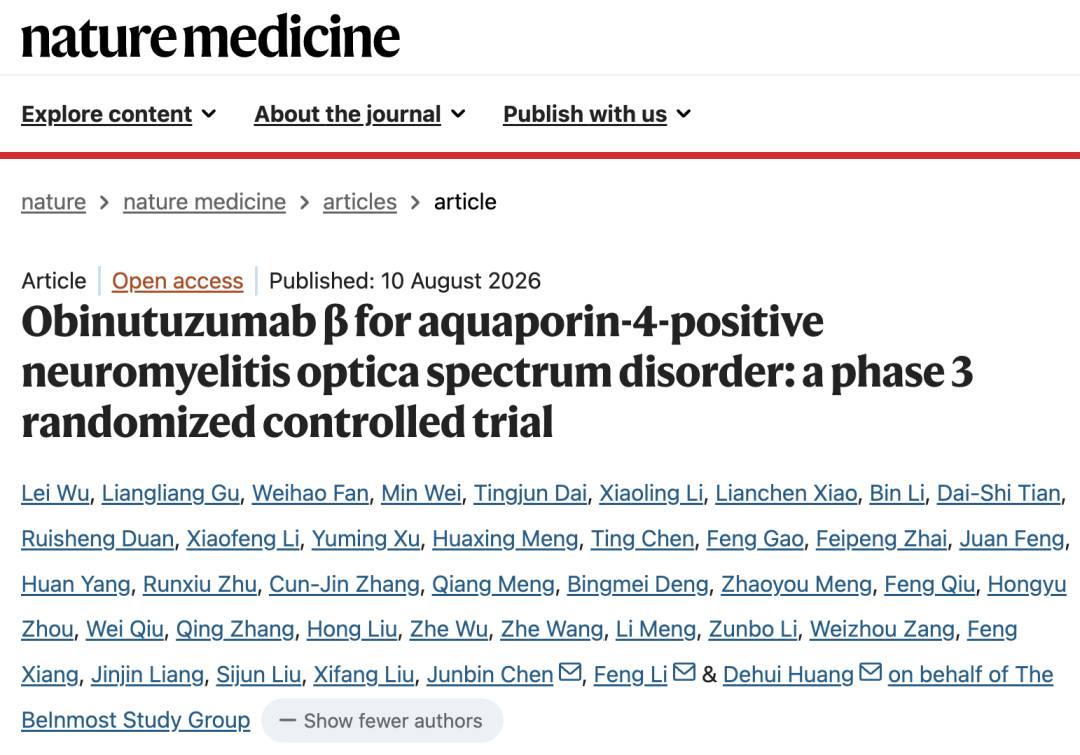Open the About the journal menu chevron

click(x=458, y=114)
